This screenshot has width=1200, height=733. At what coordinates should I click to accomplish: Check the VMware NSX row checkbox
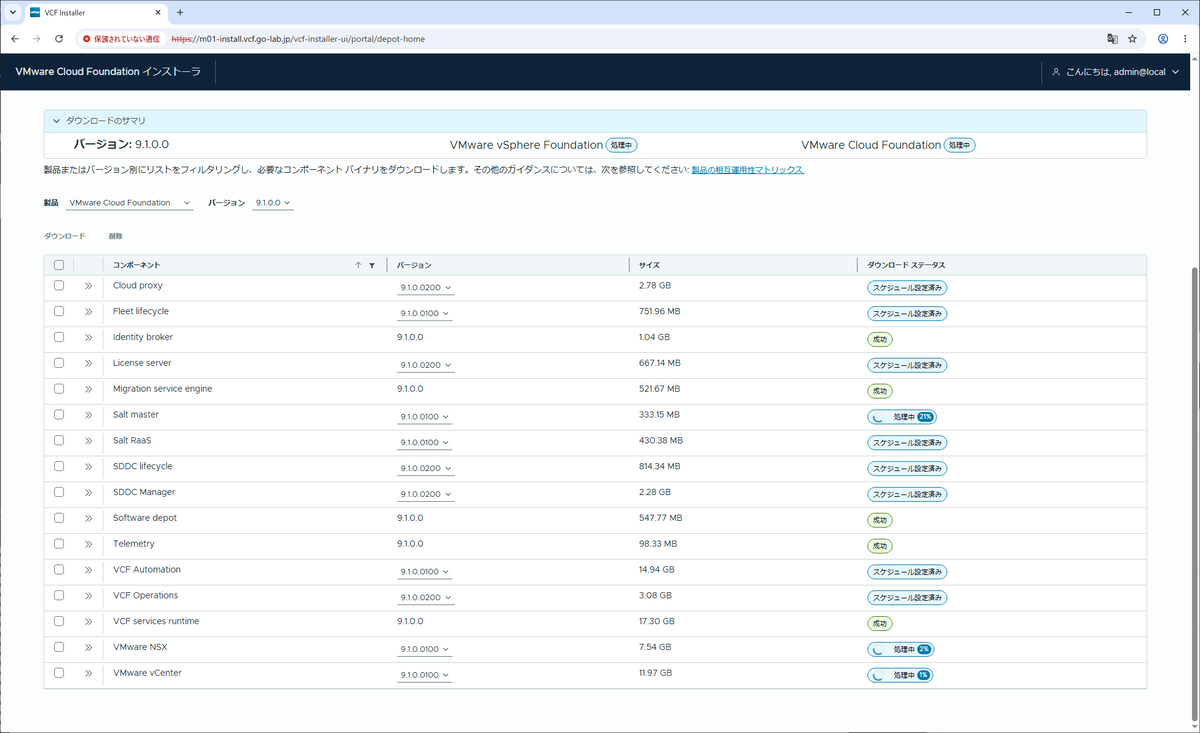(59, 648)
